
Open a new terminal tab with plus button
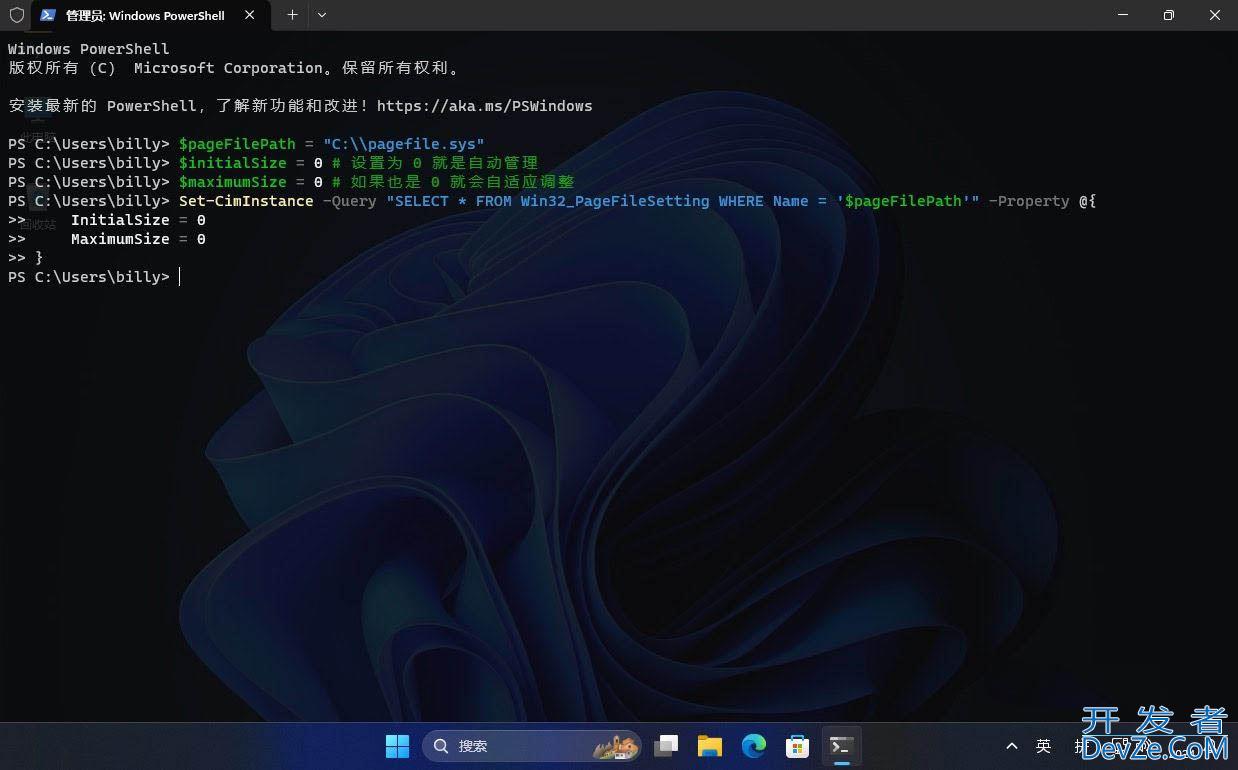pos(292,15)
